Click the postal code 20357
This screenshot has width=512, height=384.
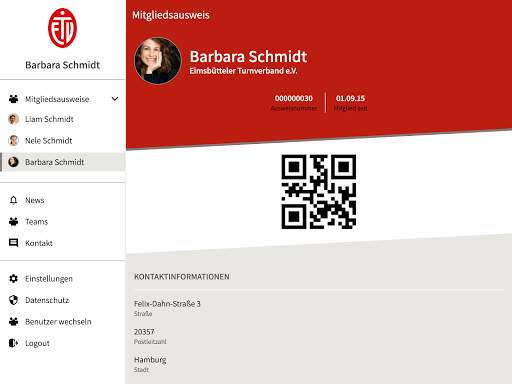[144, 332]
